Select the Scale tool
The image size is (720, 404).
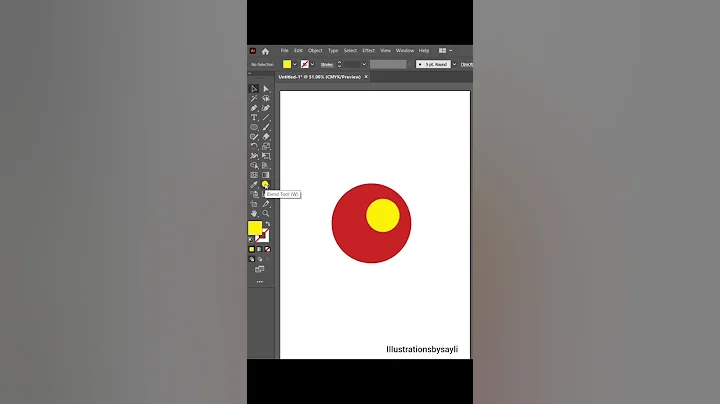point(266,146)
